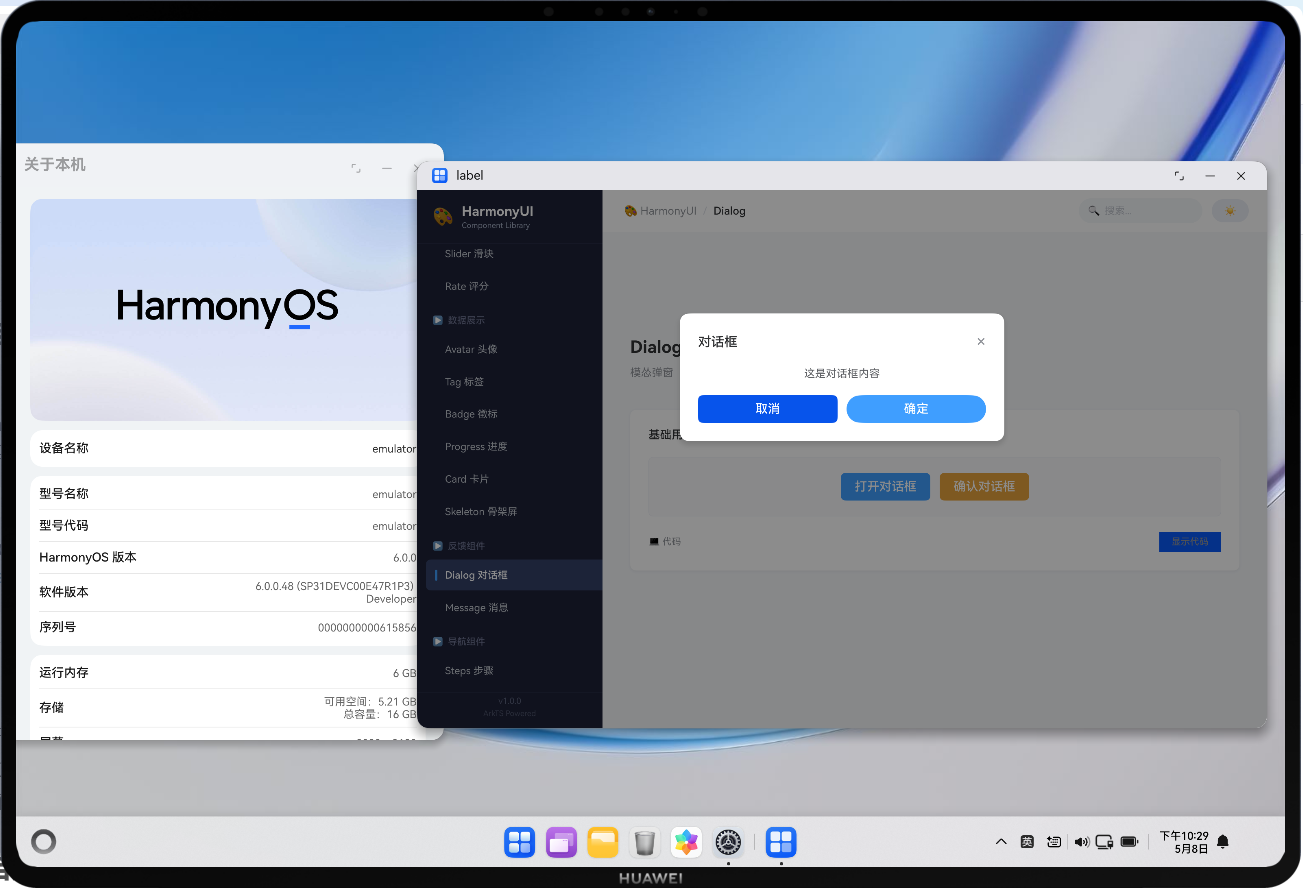Image resolution: width=1303 pixels, height=888 pixels.
Task: Open the trash bin in the dock
Action: 645,843
